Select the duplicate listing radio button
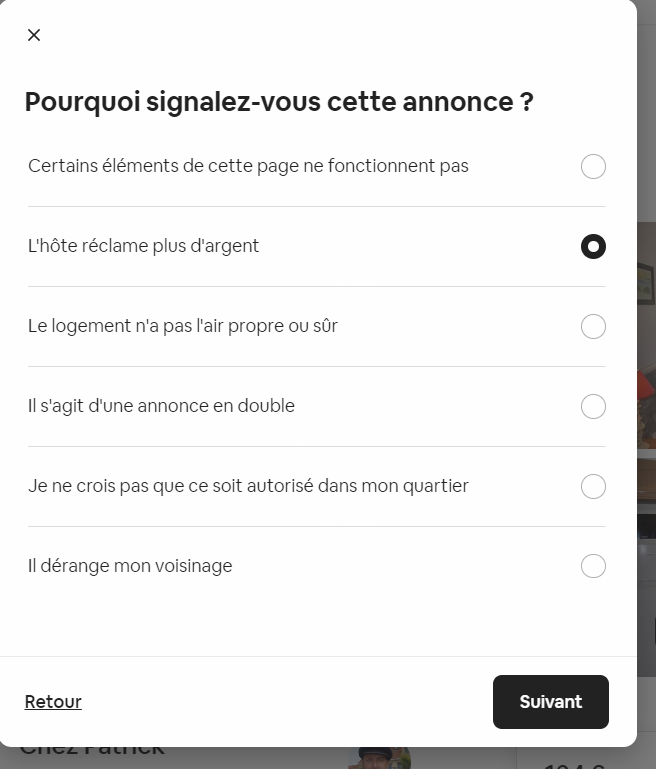This screenshot has height=769, width=656. tap(593, 406)
